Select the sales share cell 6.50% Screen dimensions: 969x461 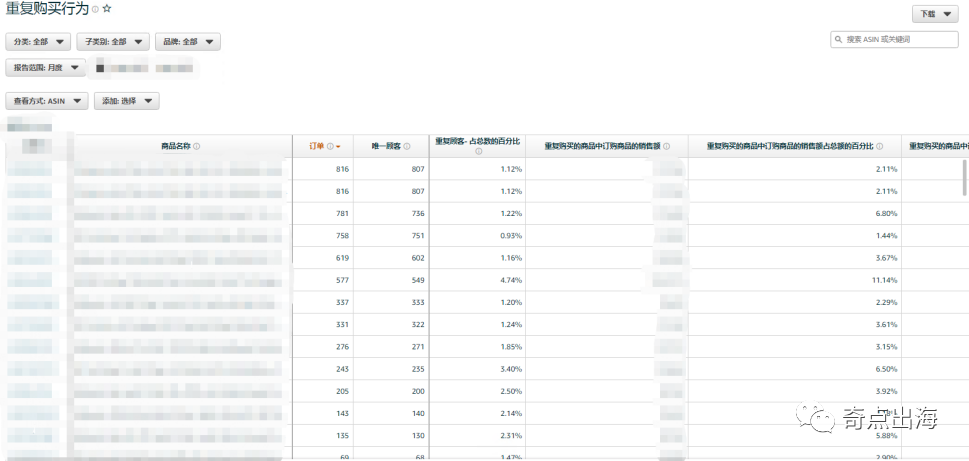click(x=886, y=369)
